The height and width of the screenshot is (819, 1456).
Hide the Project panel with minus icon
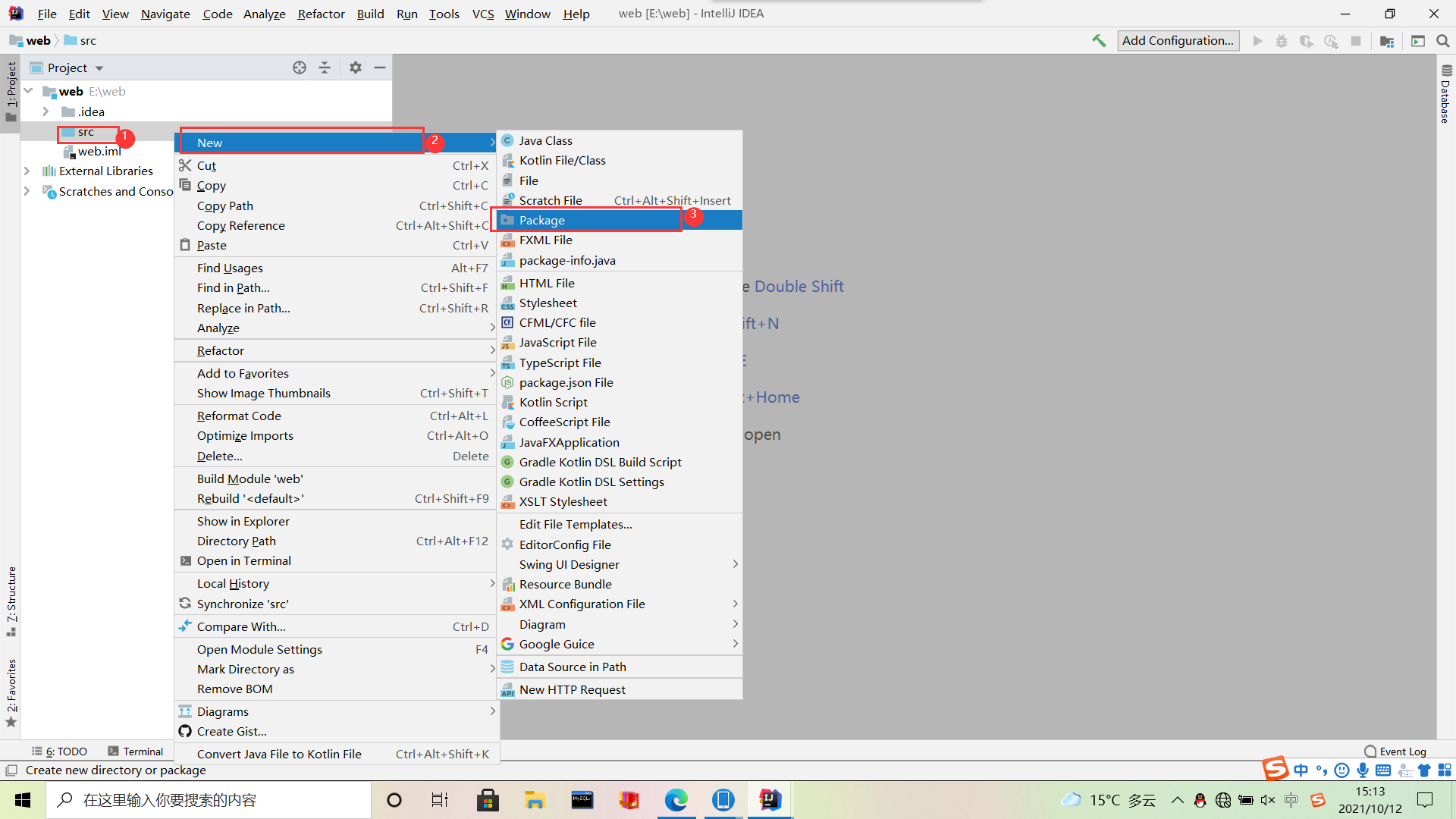pyautogui.click(x=380, y=67)
